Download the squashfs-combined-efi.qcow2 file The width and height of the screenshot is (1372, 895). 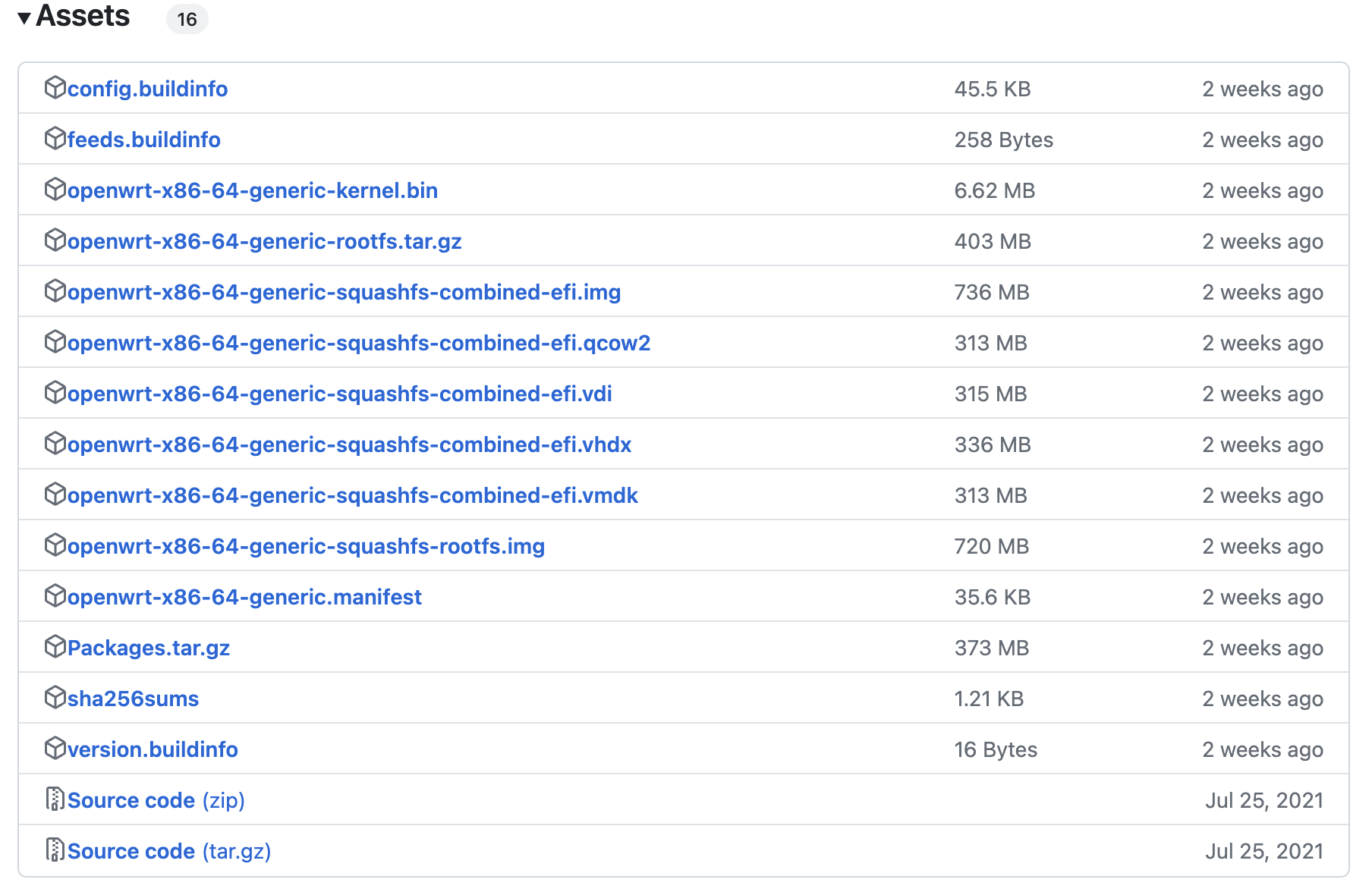[x=359, y=343]
